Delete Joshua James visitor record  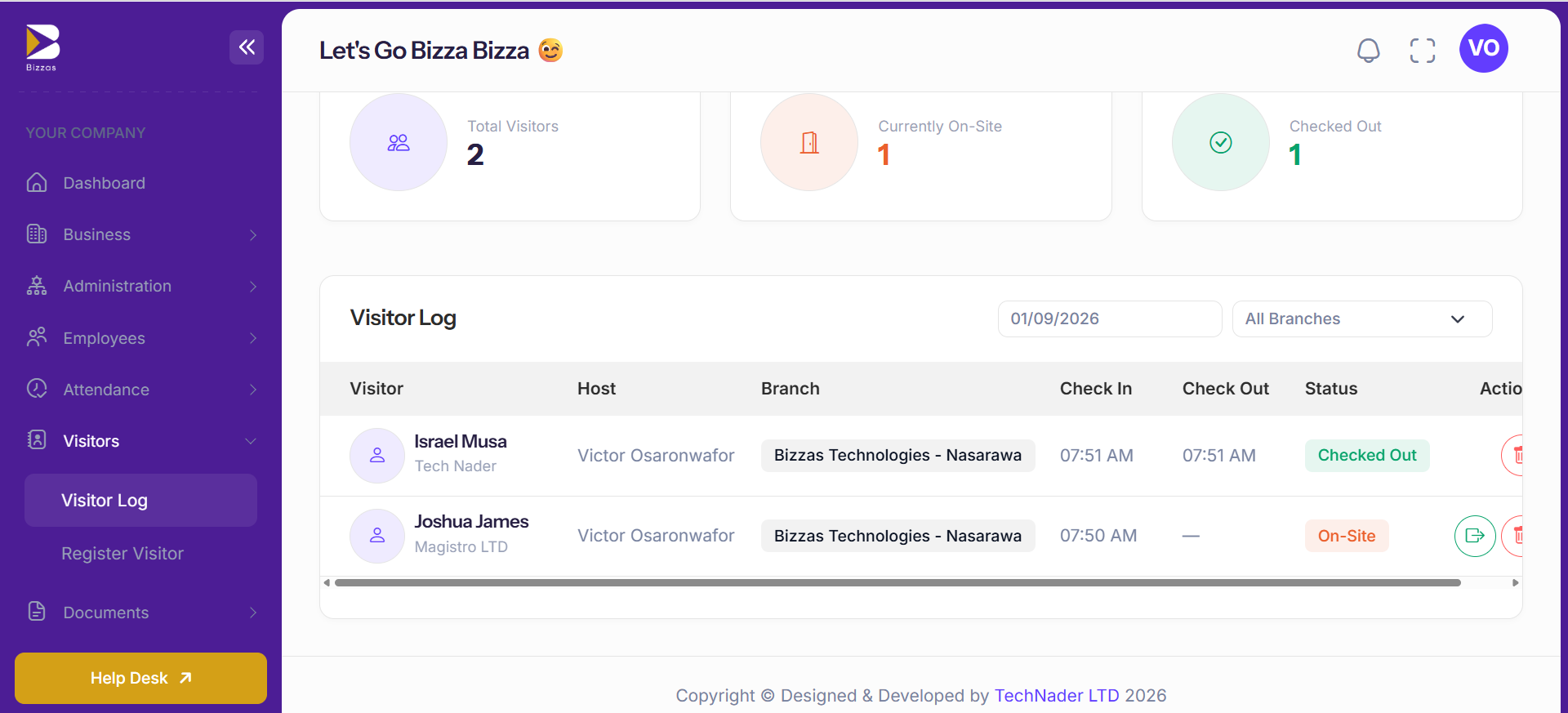click(x=1512, y=536)
